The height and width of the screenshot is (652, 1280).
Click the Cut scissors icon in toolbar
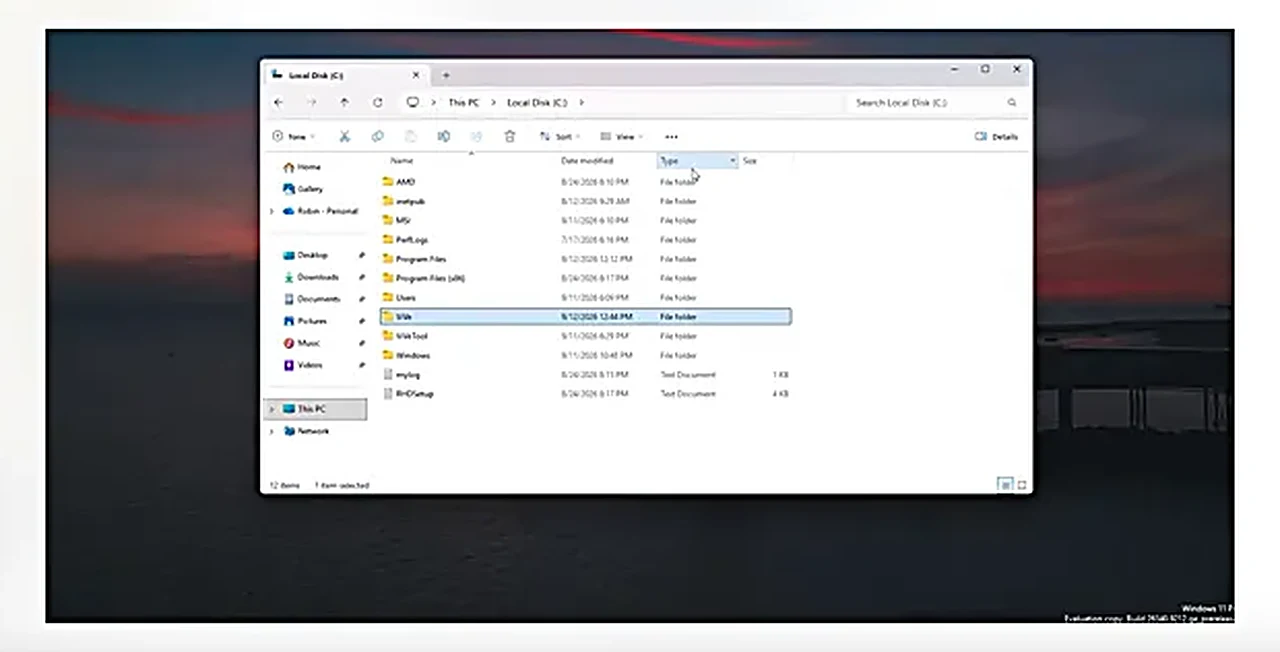(344, 137)
